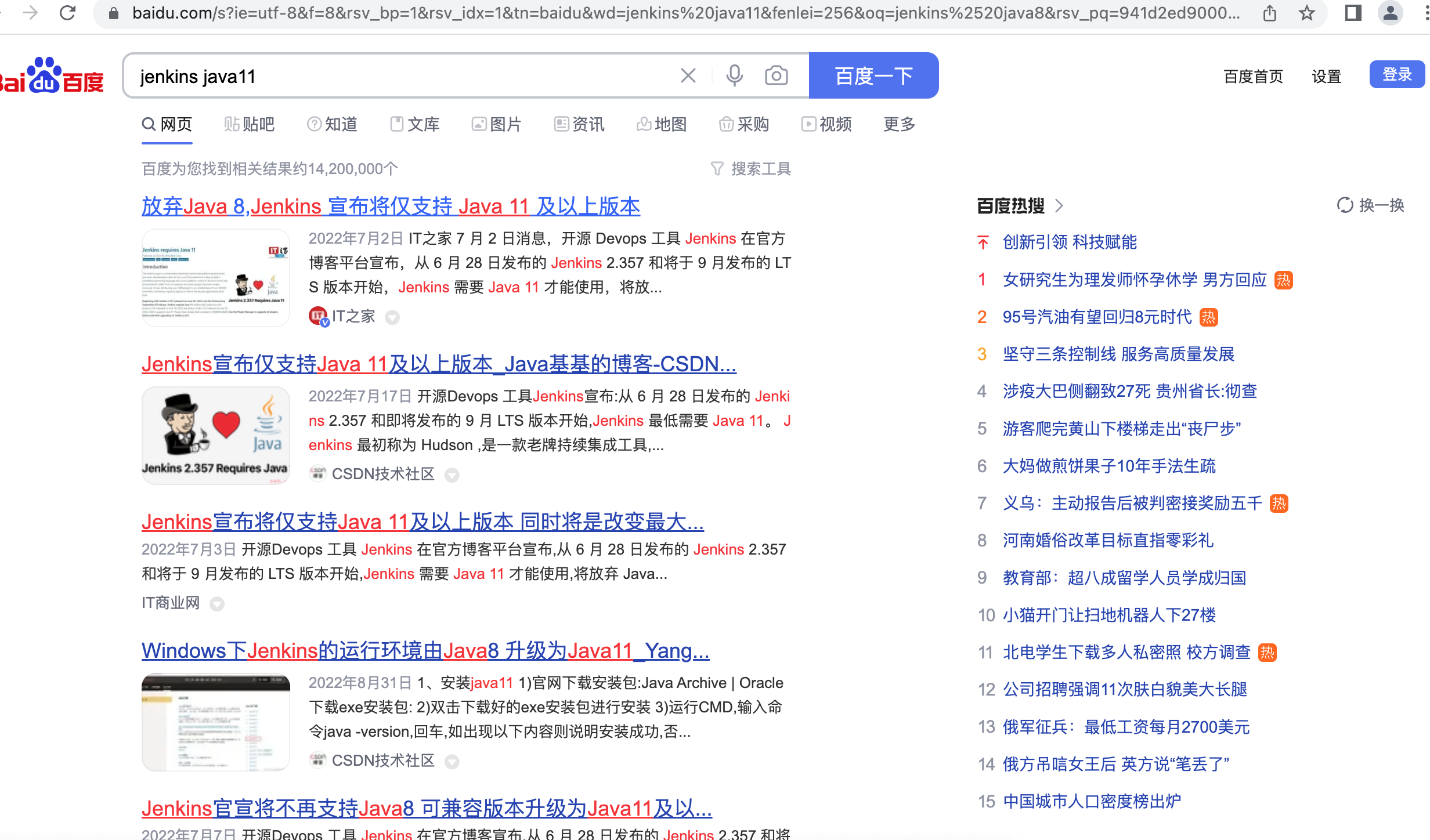Switch to the 地图 tab
This screenshot has height=840, width=1430.
pyautogui.click(x=662, y=124)
